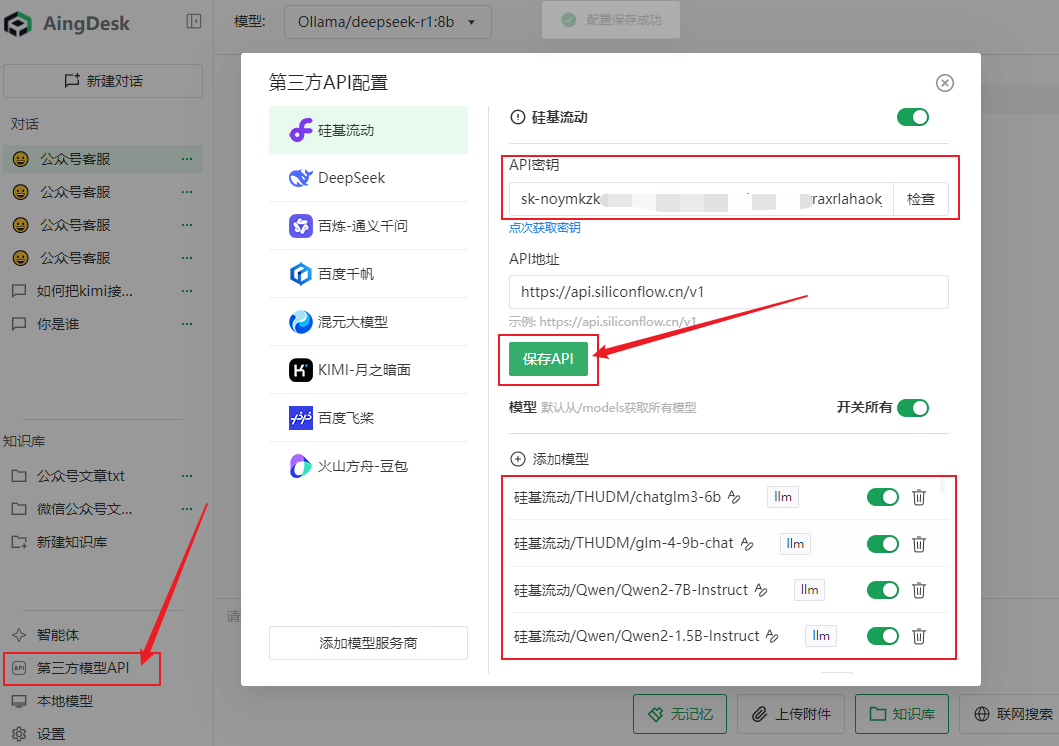Image resolution: width=1059 pixels, height=746 pixels.
Task: Click the 检查 button to verify key
Action: pos(921,199)
